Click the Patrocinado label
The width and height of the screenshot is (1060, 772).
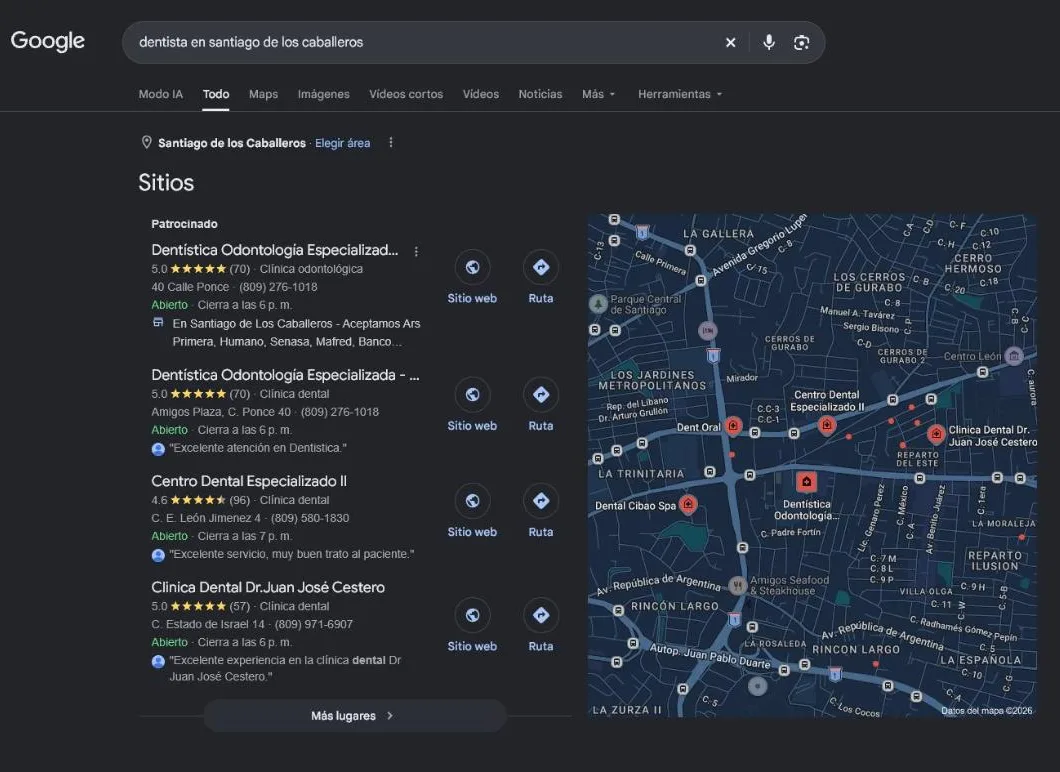[184, 224]
